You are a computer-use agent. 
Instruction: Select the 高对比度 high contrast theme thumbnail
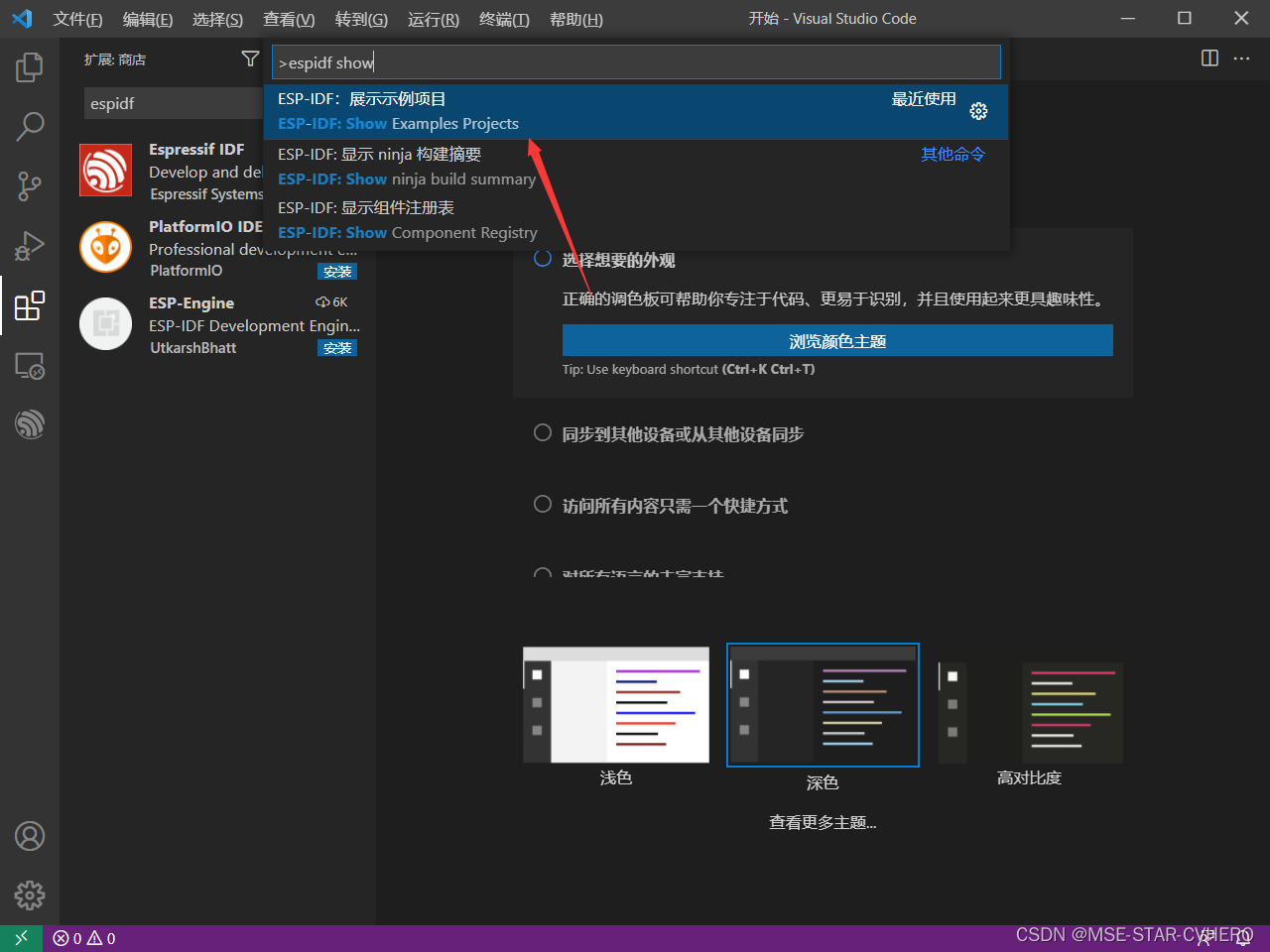pos(1030,712)
